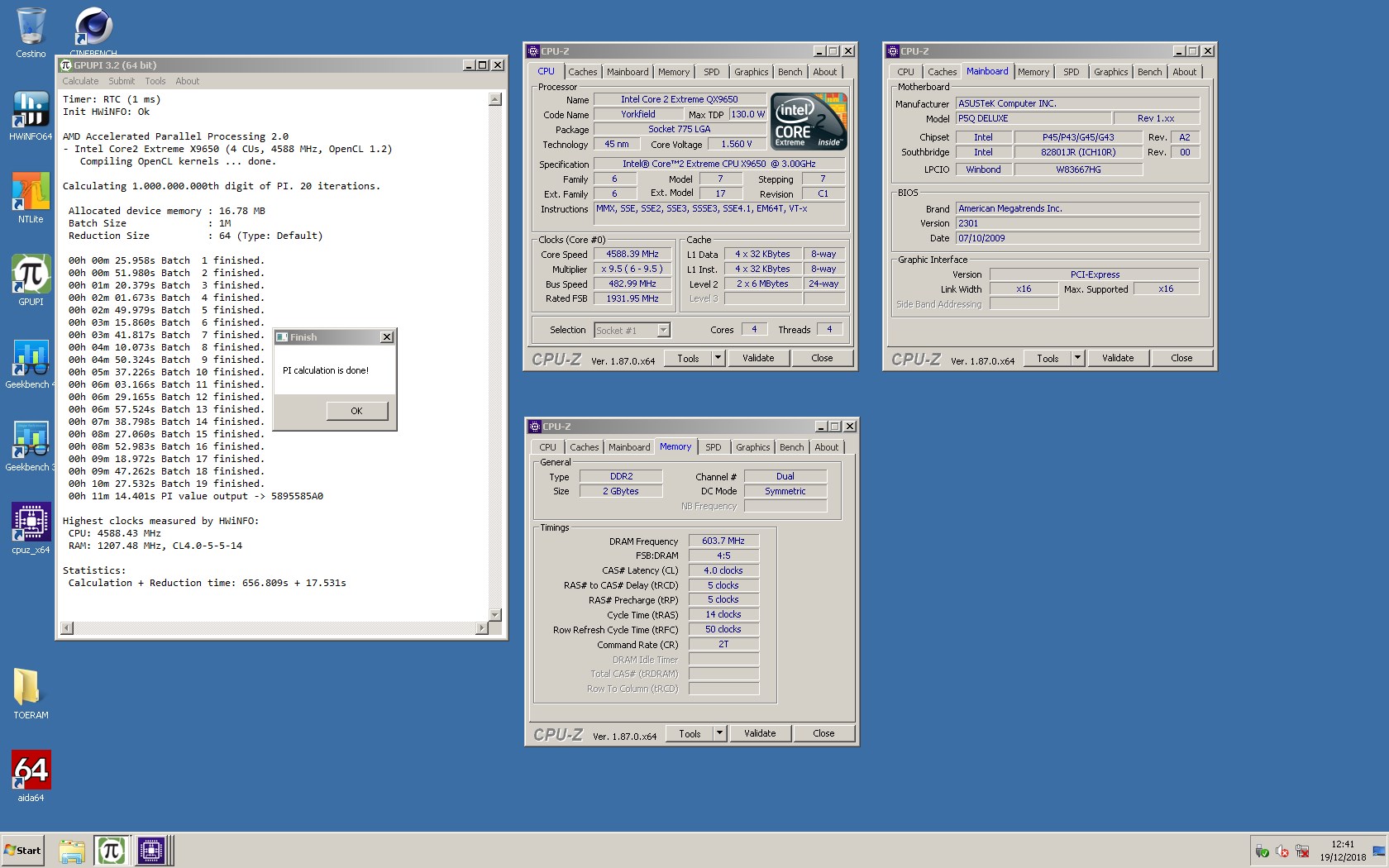This screenshot has height=868, width=1389.
Task: Click Validate in the Mainboard window
Action: pos(1118,358)
